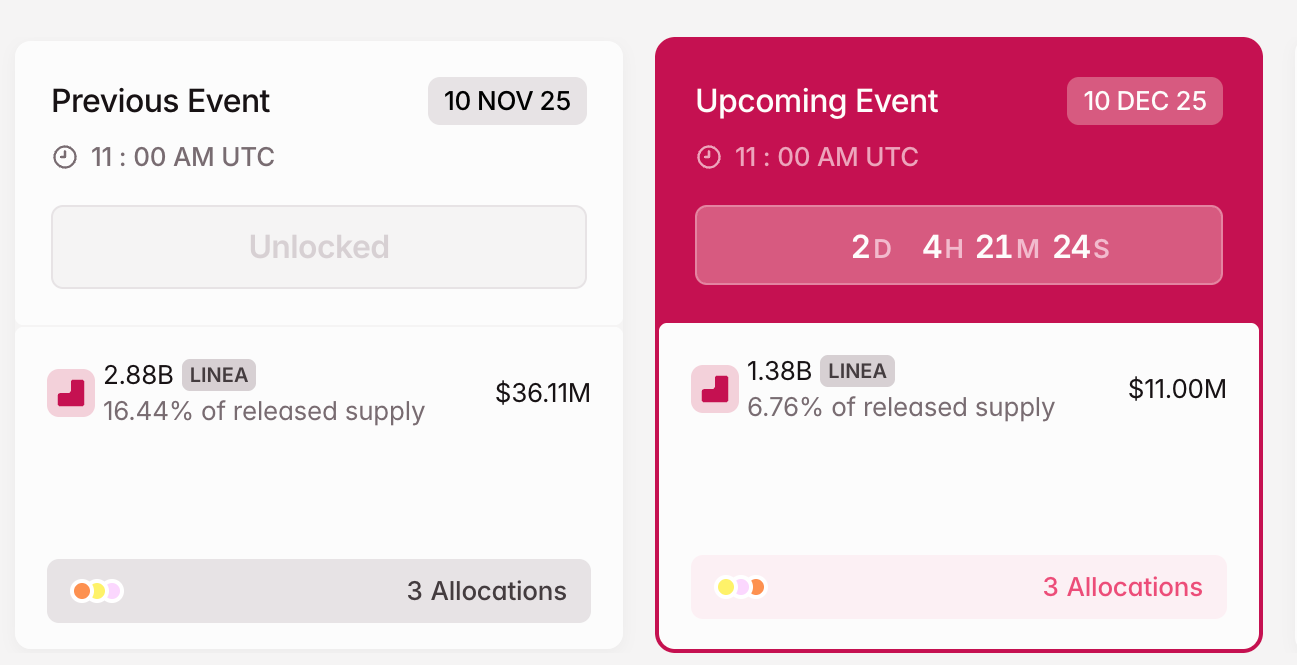Click the yellow allocation dot on Upcoming Event

727,587
